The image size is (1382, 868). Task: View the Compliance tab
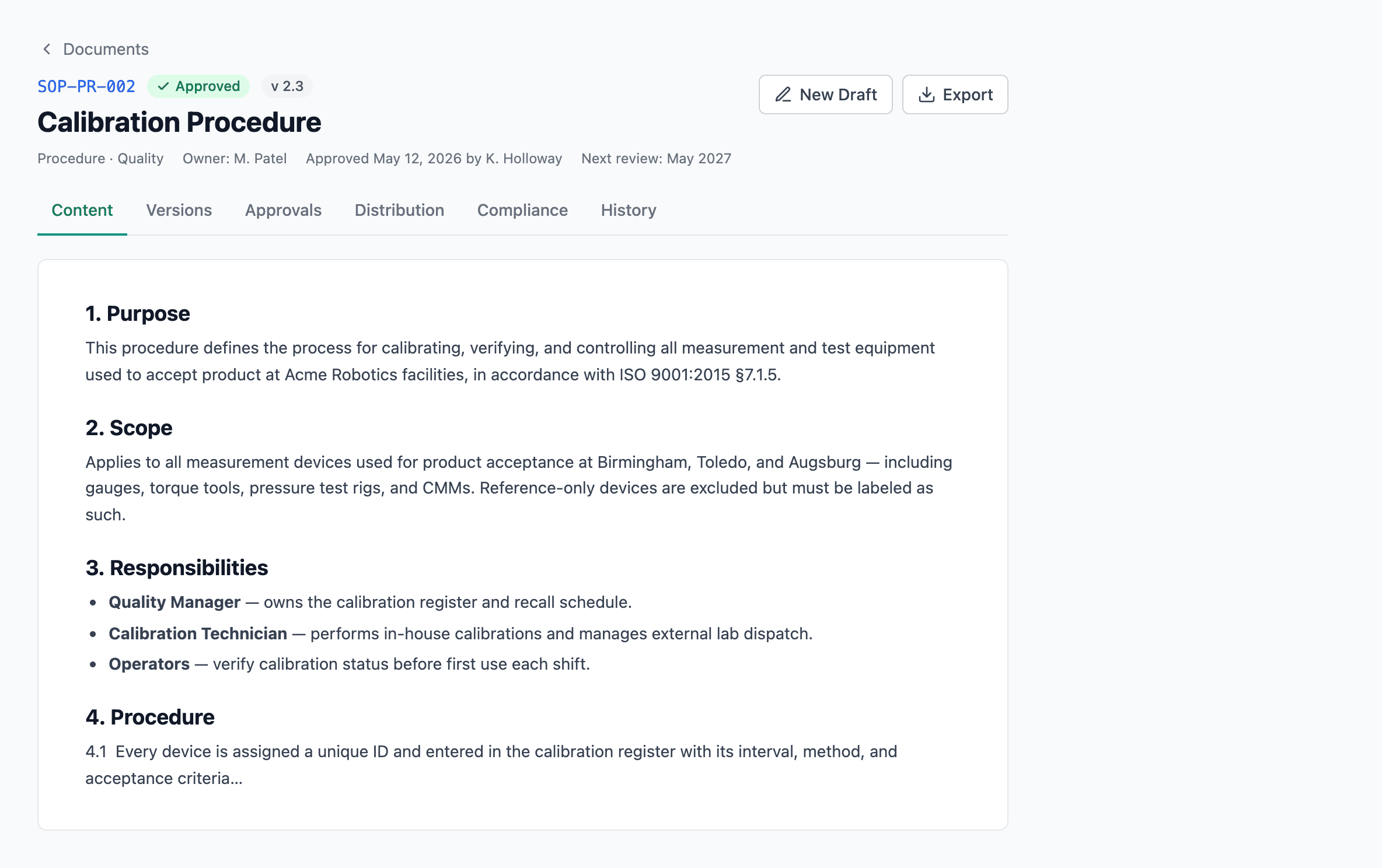[x=522, y=210]
